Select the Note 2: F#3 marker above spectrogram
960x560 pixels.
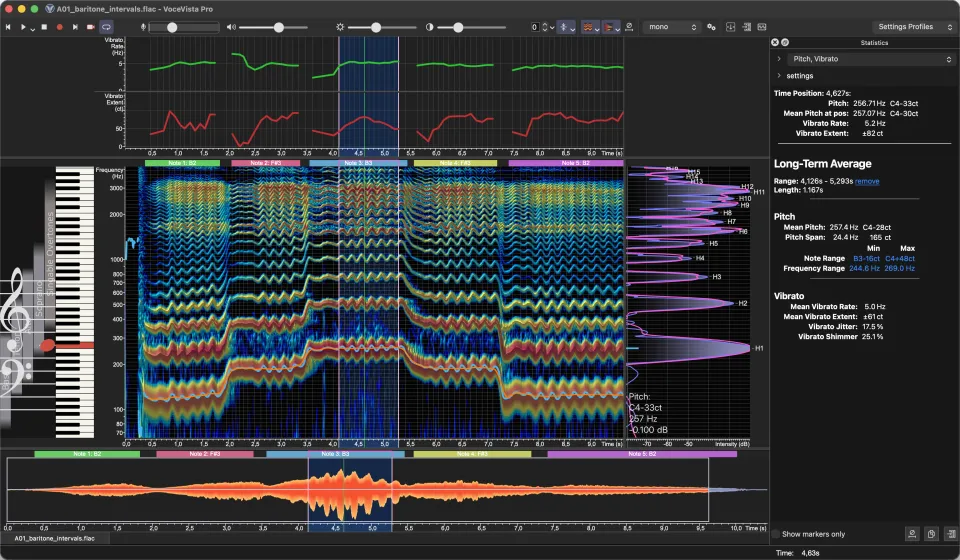[266, 163]
